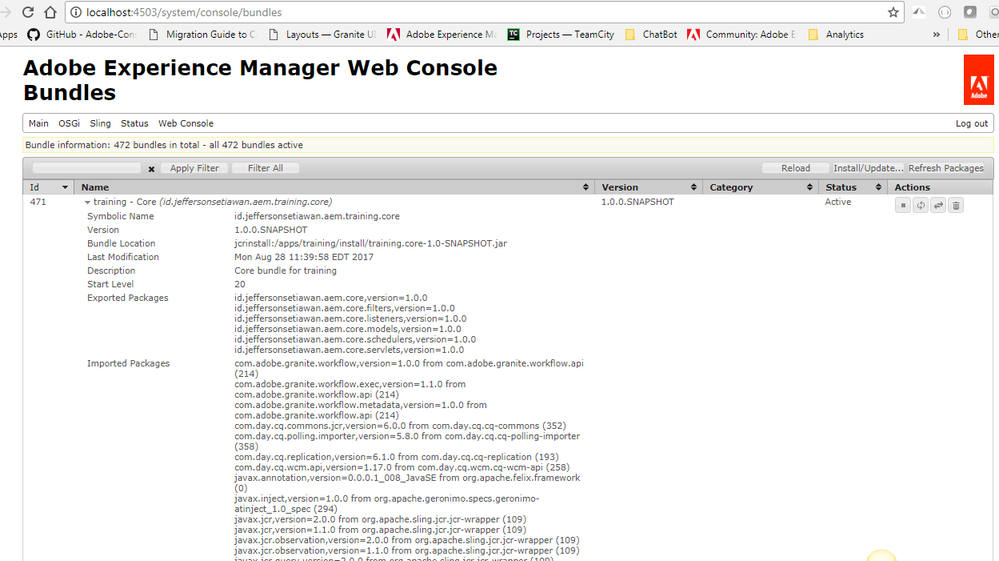Apply the bundle filter
Screen dimensions: 999x561
194,168
